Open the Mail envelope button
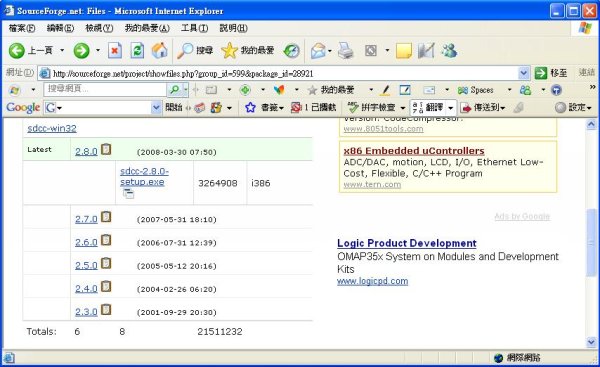Screen dimensions: 600x367 pyautogui.click(x=318, y=51)
